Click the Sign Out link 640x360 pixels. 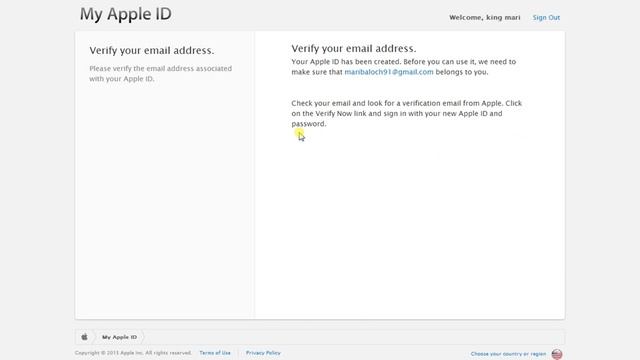pyautogui.click(x=546, y=18)
